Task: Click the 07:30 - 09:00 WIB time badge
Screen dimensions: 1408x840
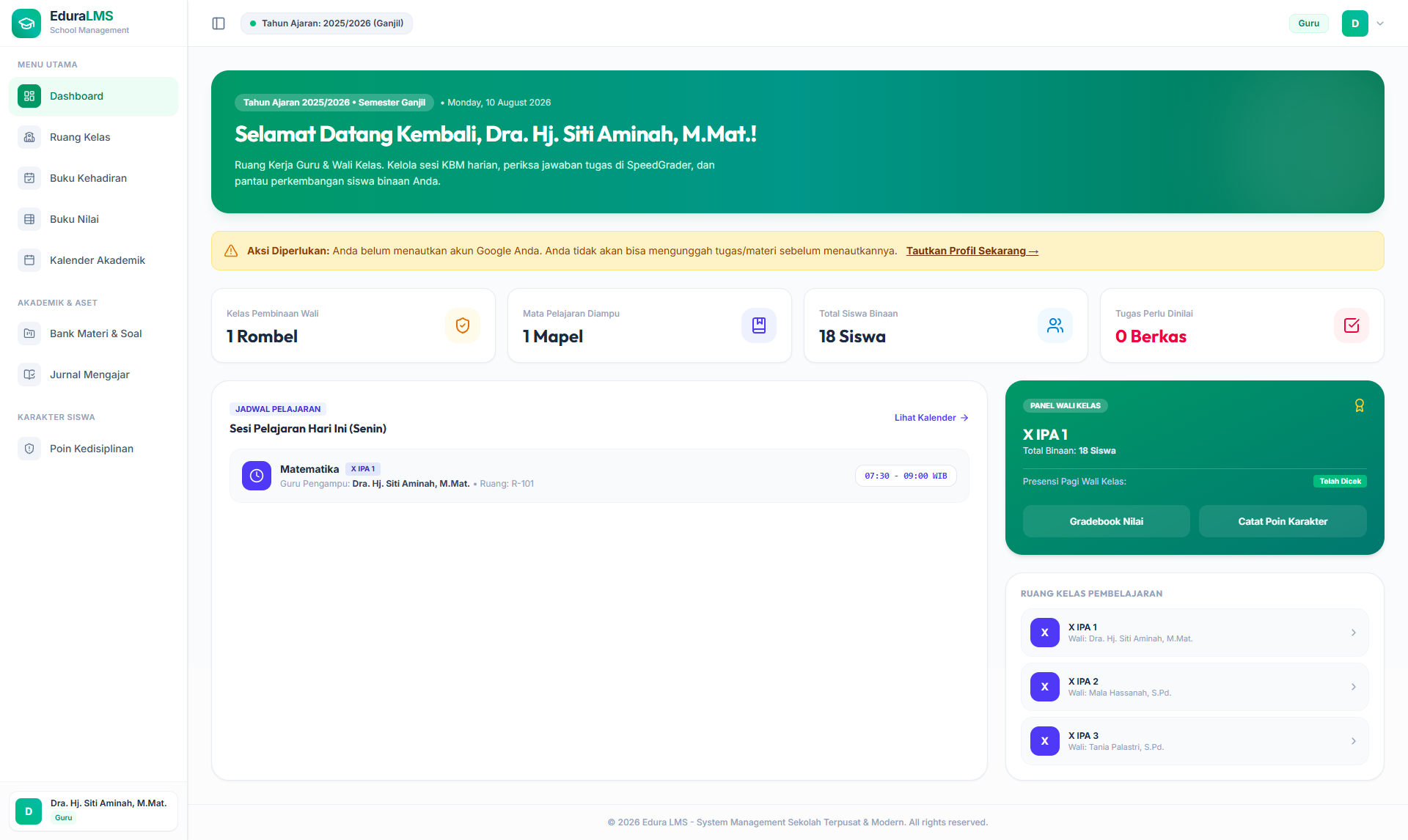Action: [x=906, y=476]
